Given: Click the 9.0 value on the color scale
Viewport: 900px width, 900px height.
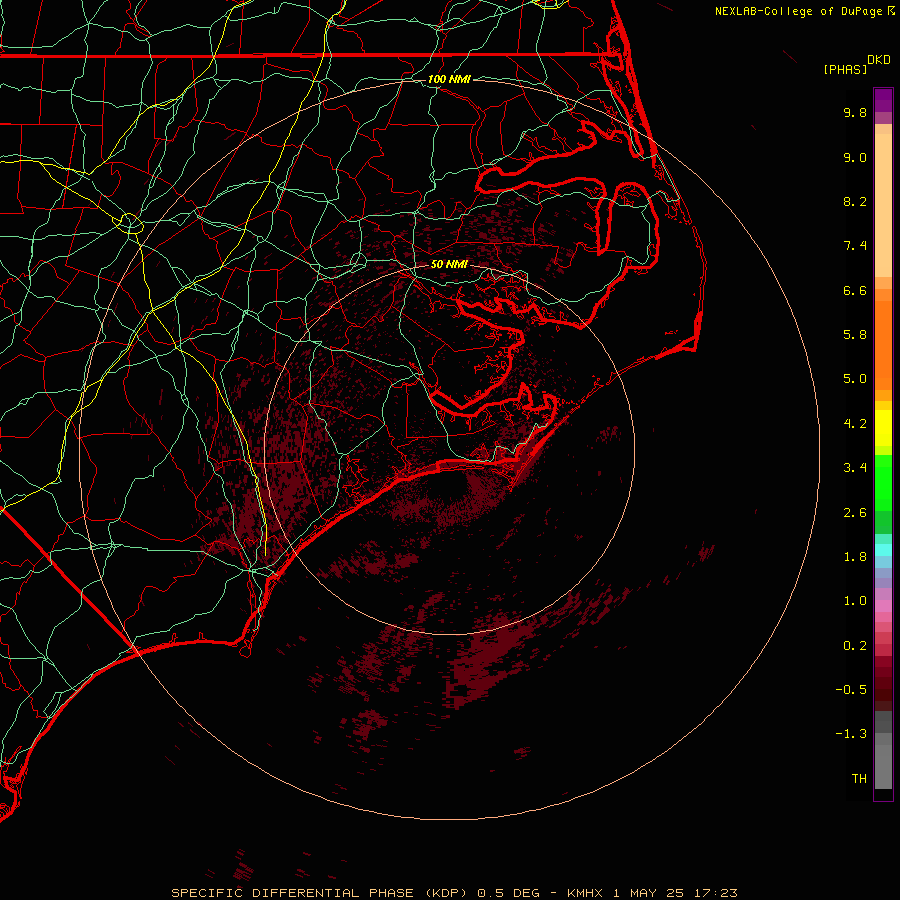Looking at the screenshot, I should click(855, 157).
